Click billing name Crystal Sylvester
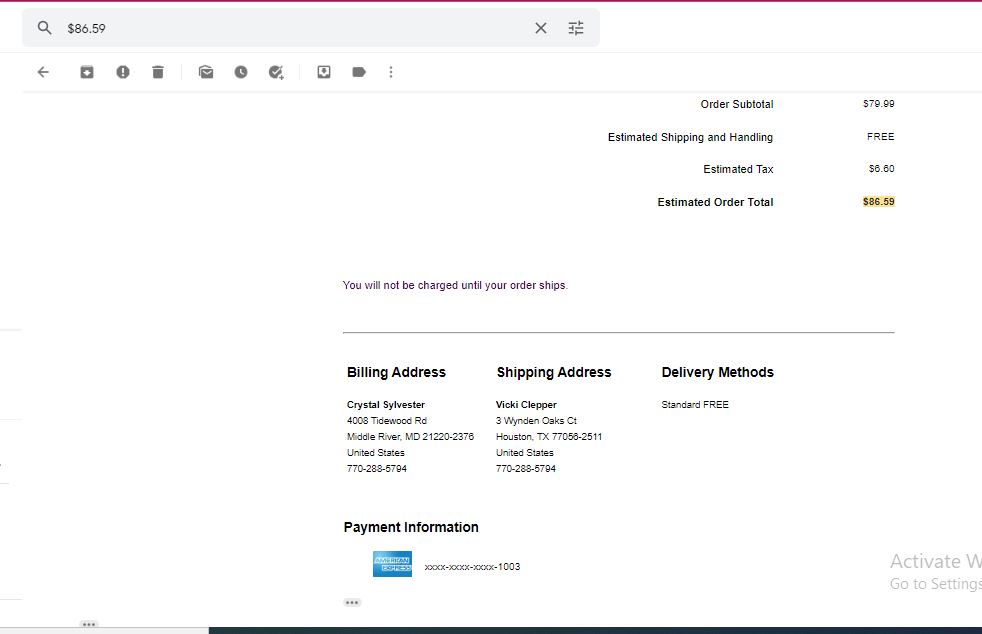This screenshot has width=982, height=634. tap(386, 405)
